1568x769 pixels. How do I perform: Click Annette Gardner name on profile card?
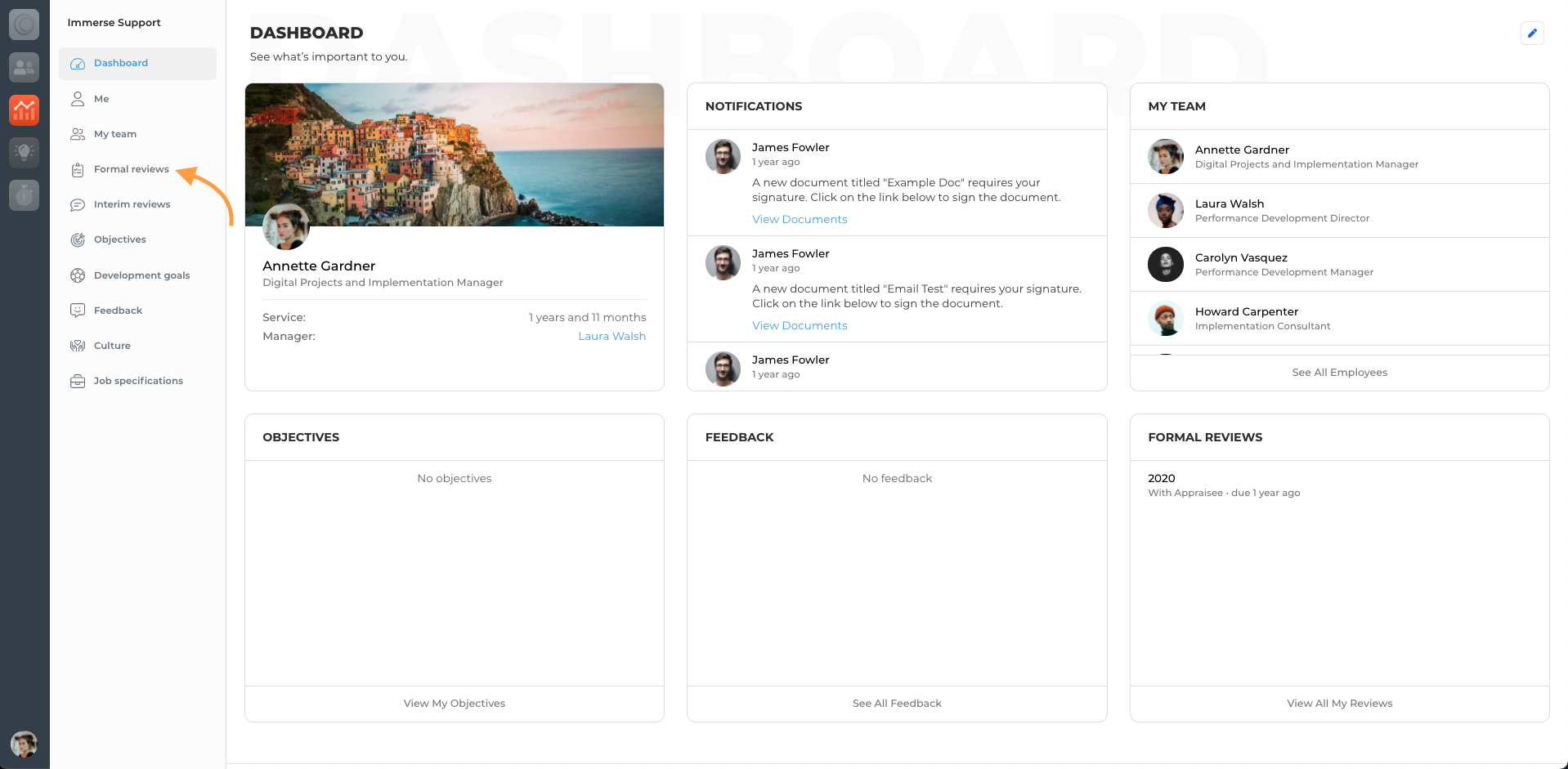[x=319, y=266]
